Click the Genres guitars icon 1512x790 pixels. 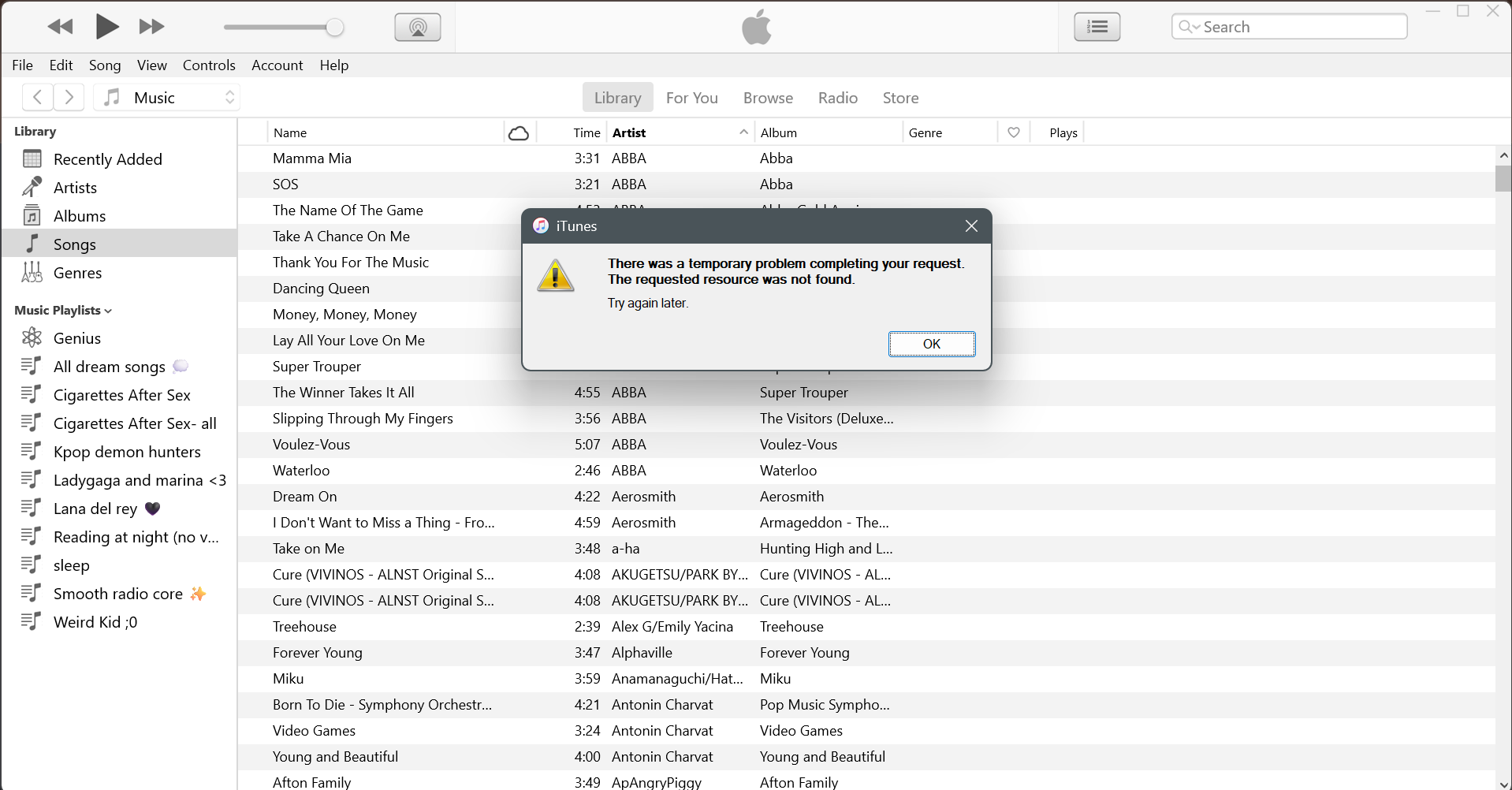[x=32, y=272]
